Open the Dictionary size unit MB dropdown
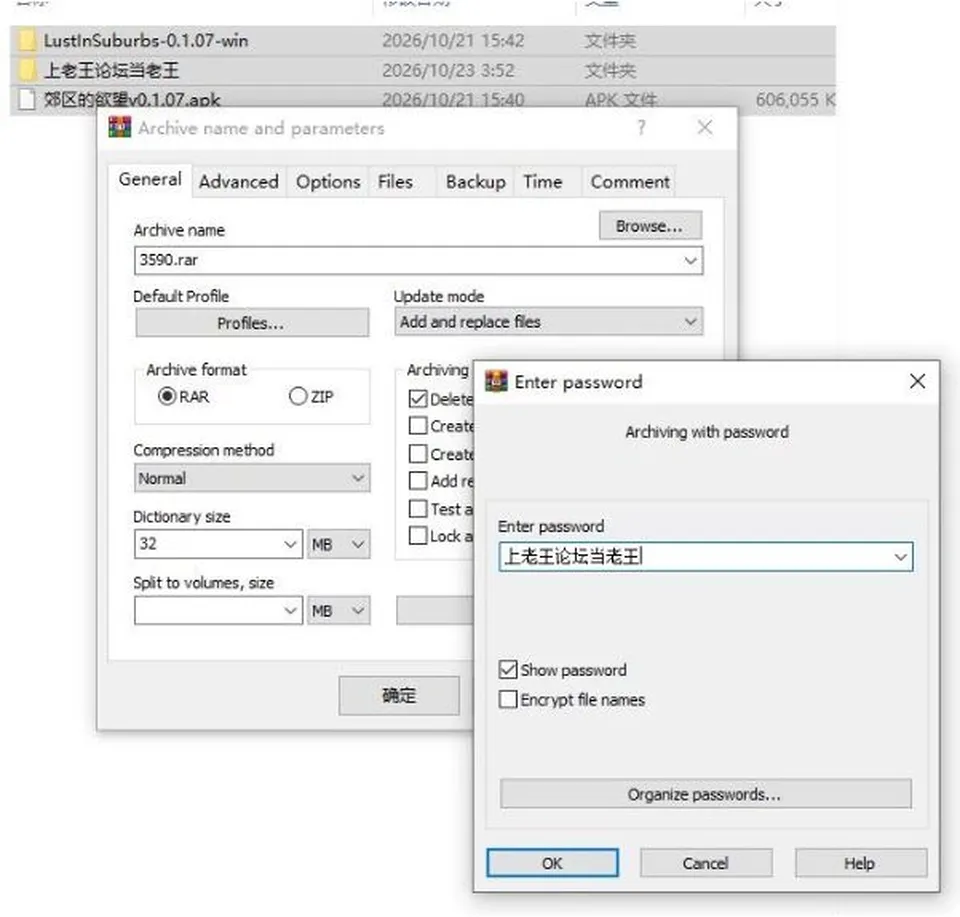 (339, 544)
